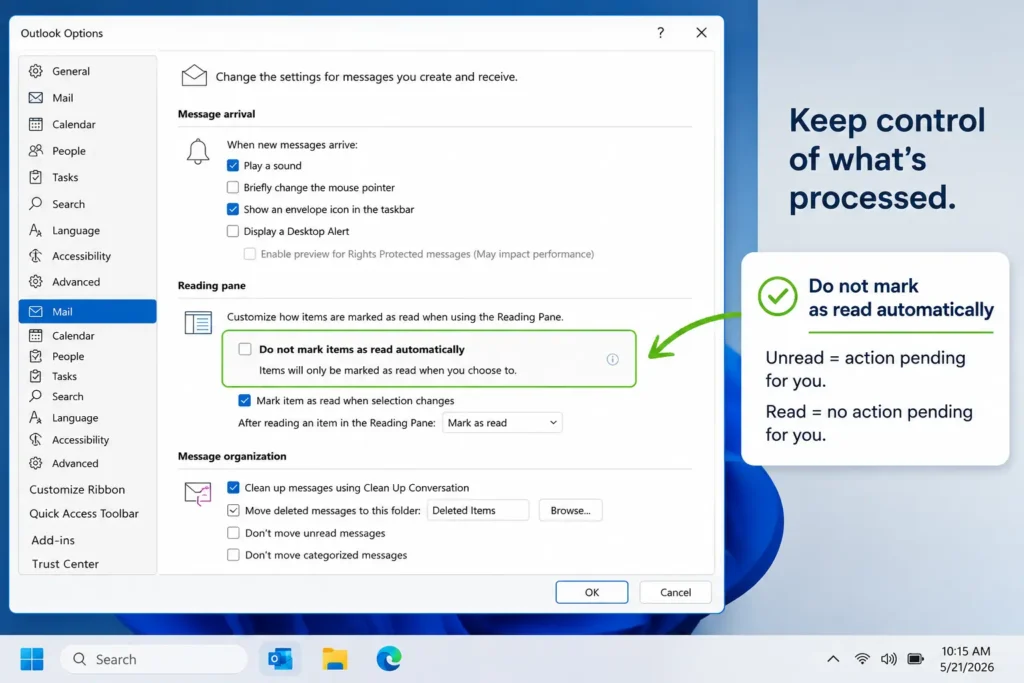Select Calendar just below highlighted Mail
Image resolution: width=1024 pixels, height=683 pixels.
tap(88, 336)
